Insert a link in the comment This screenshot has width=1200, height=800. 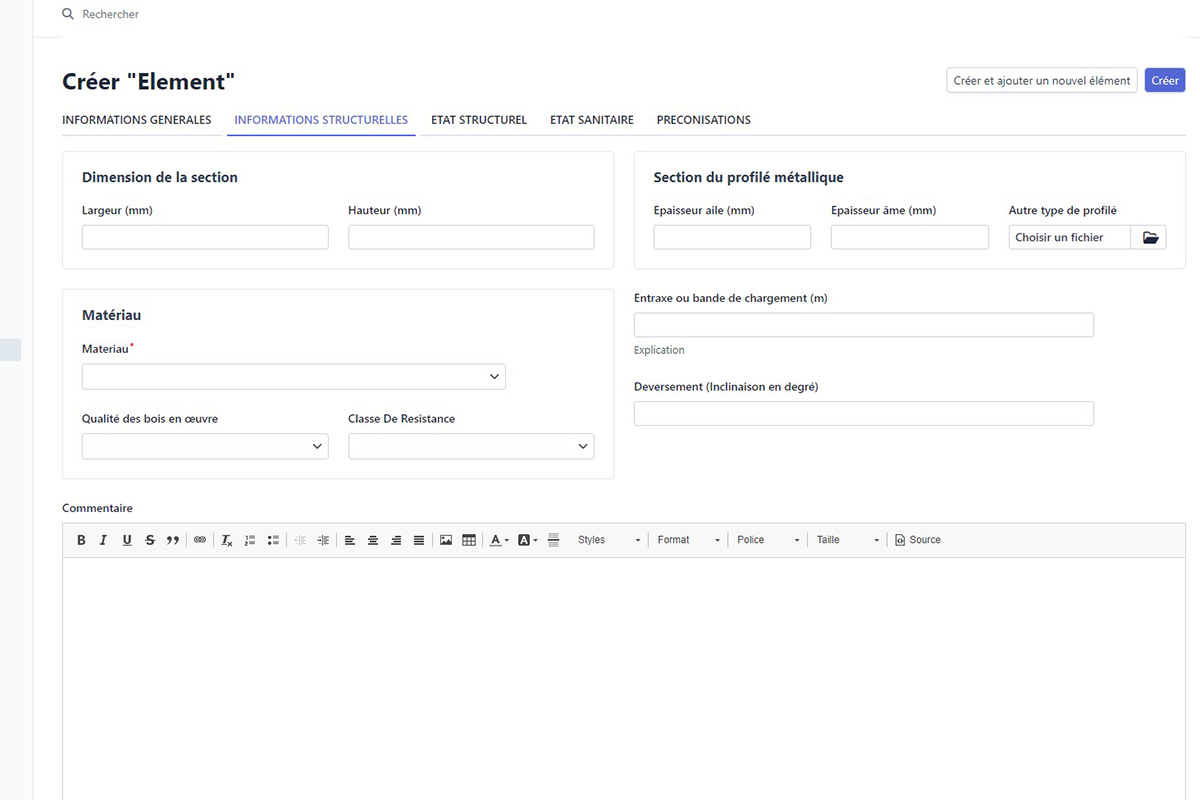tap(200, 540)
